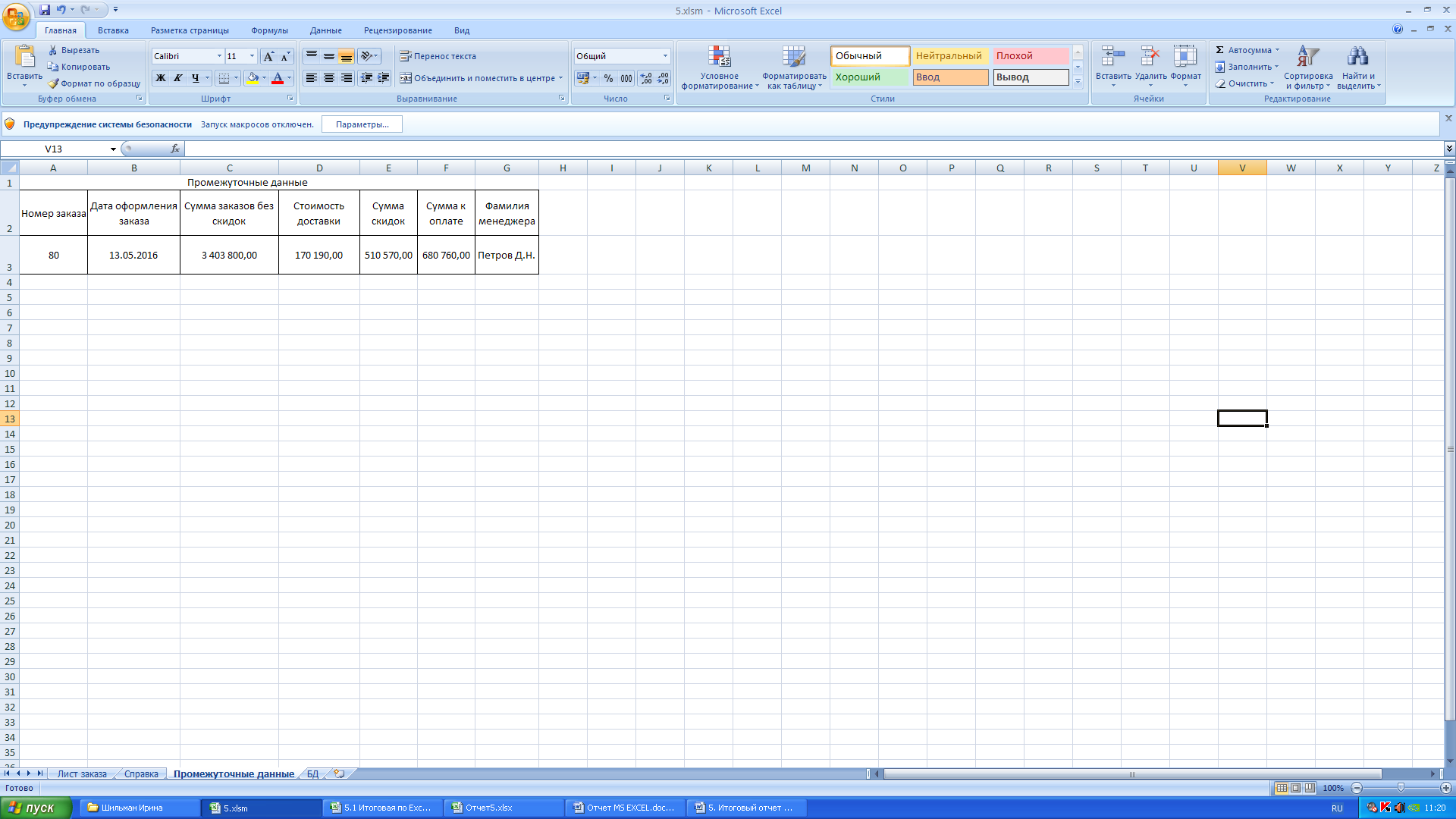
Task: Click the Insert Function fx icon
Action: click(x=175, y=149)
